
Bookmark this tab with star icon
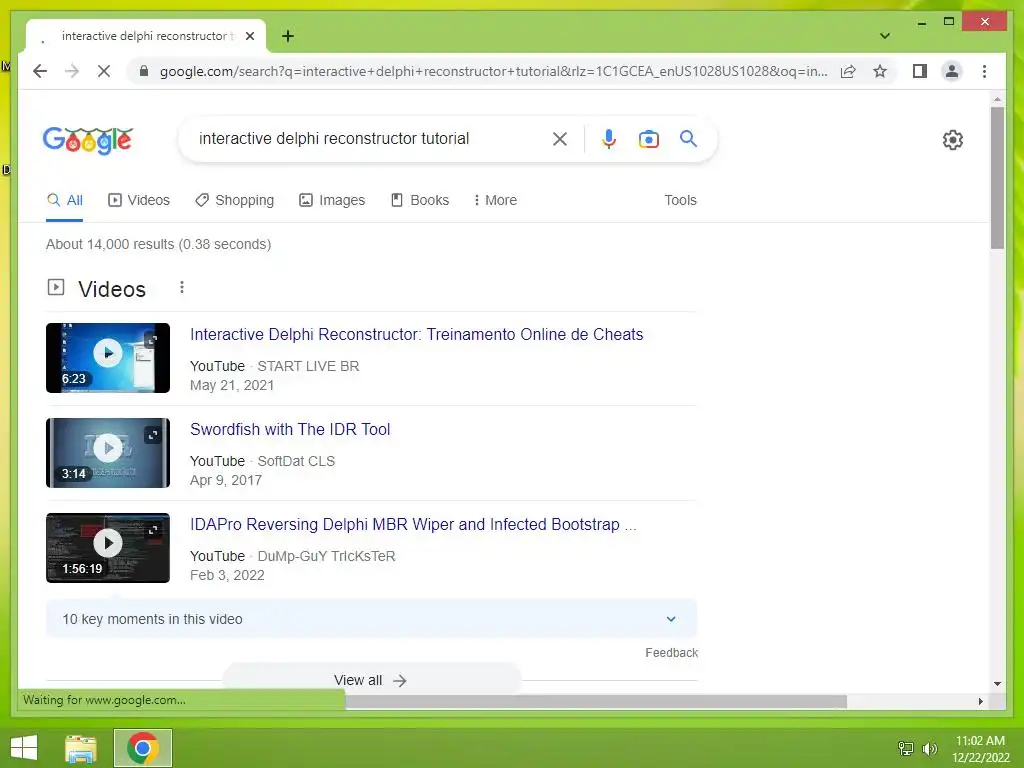coord(880,71)
